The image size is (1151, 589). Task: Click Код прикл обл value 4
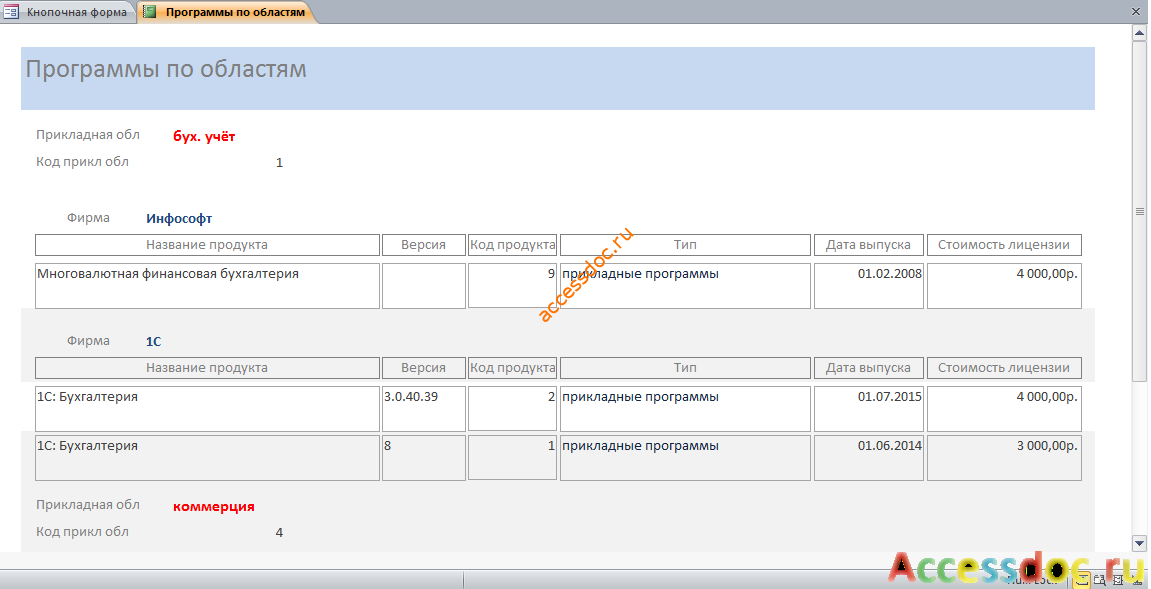coord(279,533)
